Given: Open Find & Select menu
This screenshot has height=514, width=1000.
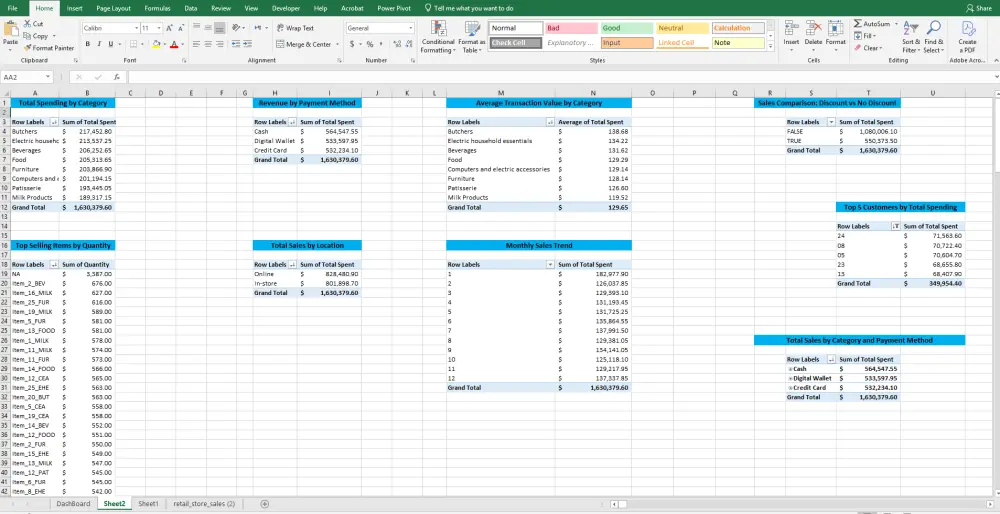Looking at the screenshot, I should coord(934,37).
